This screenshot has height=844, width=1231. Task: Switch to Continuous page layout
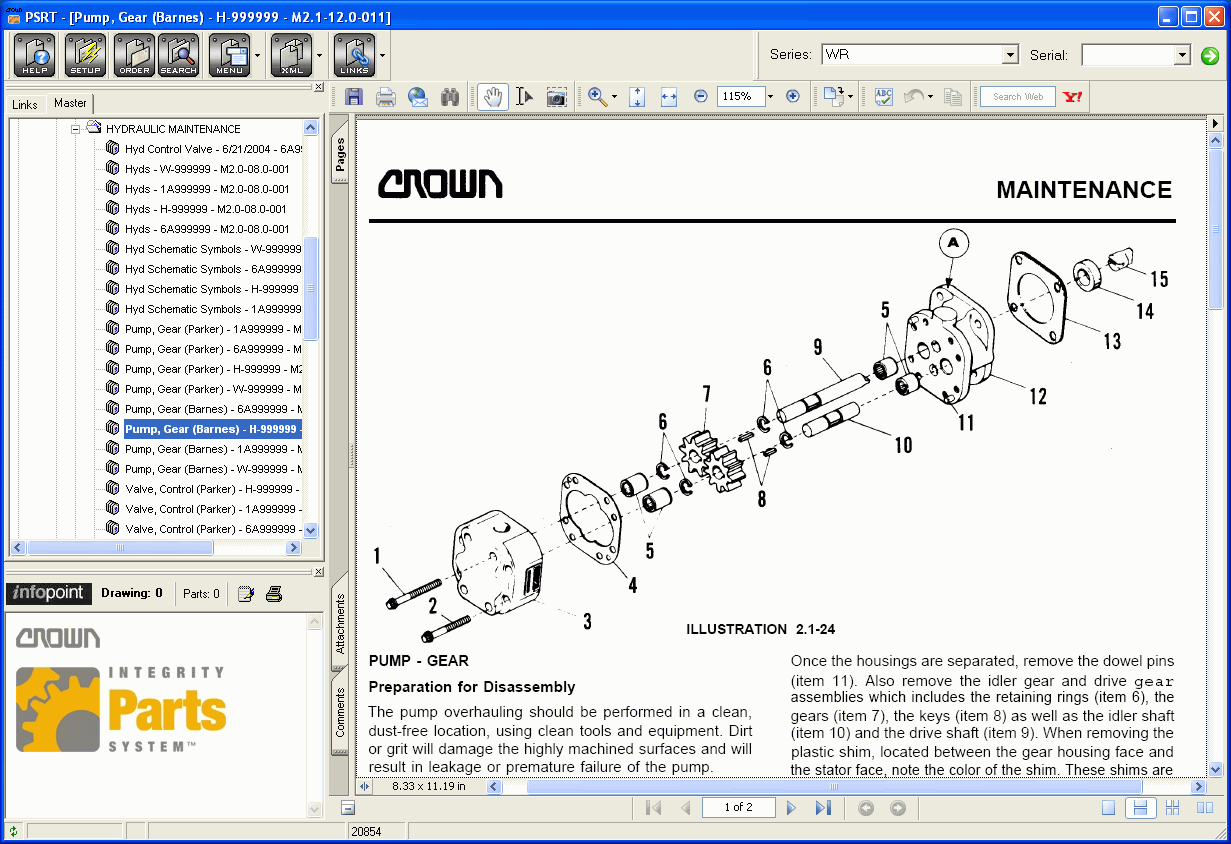pos(1138,808)
